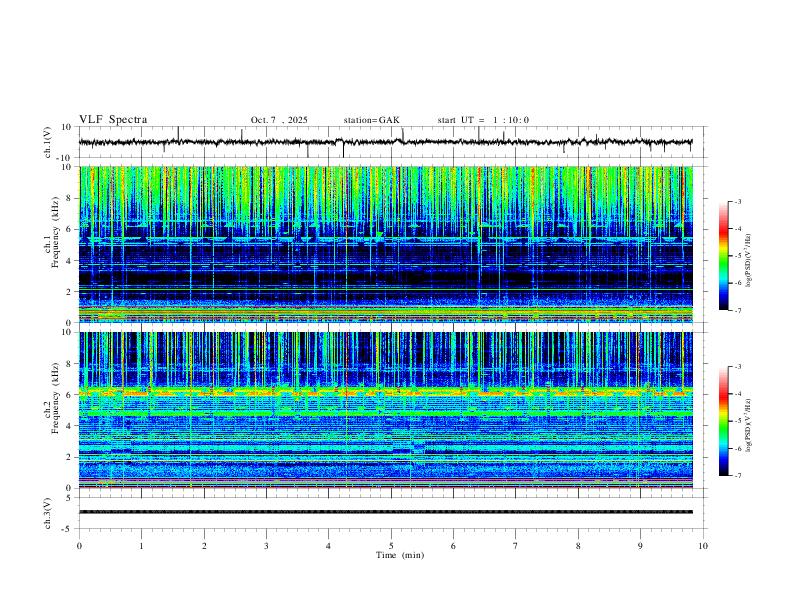The width and height of the screenshot is (792, 612).
Task: Click the "VLF Spectra" title text
Action: tap(113, 120)
